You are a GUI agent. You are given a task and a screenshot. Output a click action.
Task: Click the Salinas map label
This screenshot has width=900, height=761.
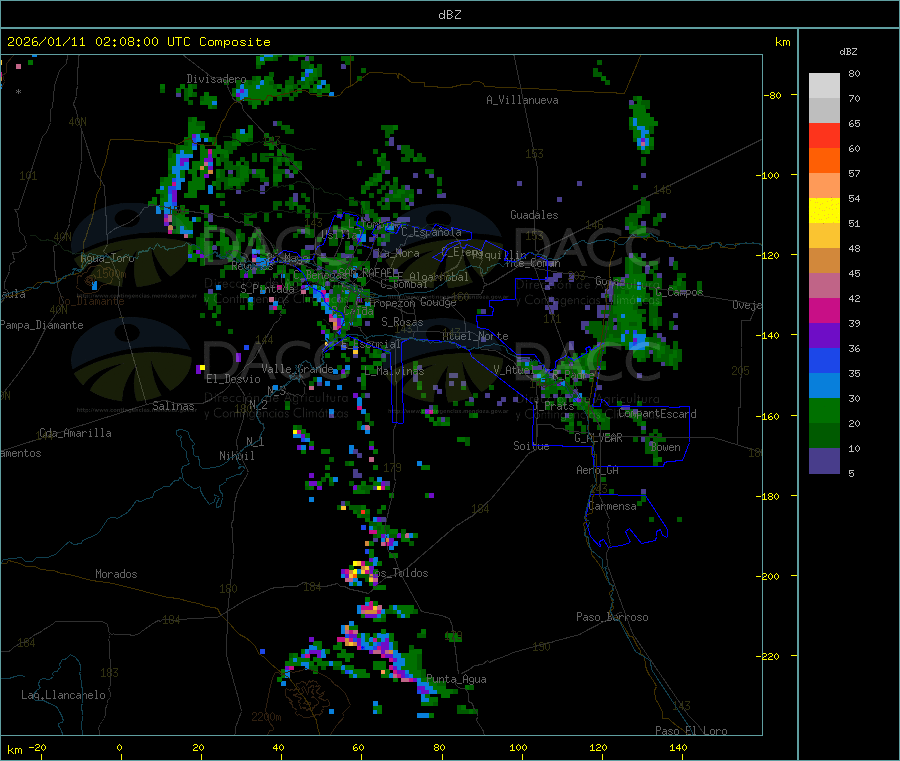pos(173,406)
